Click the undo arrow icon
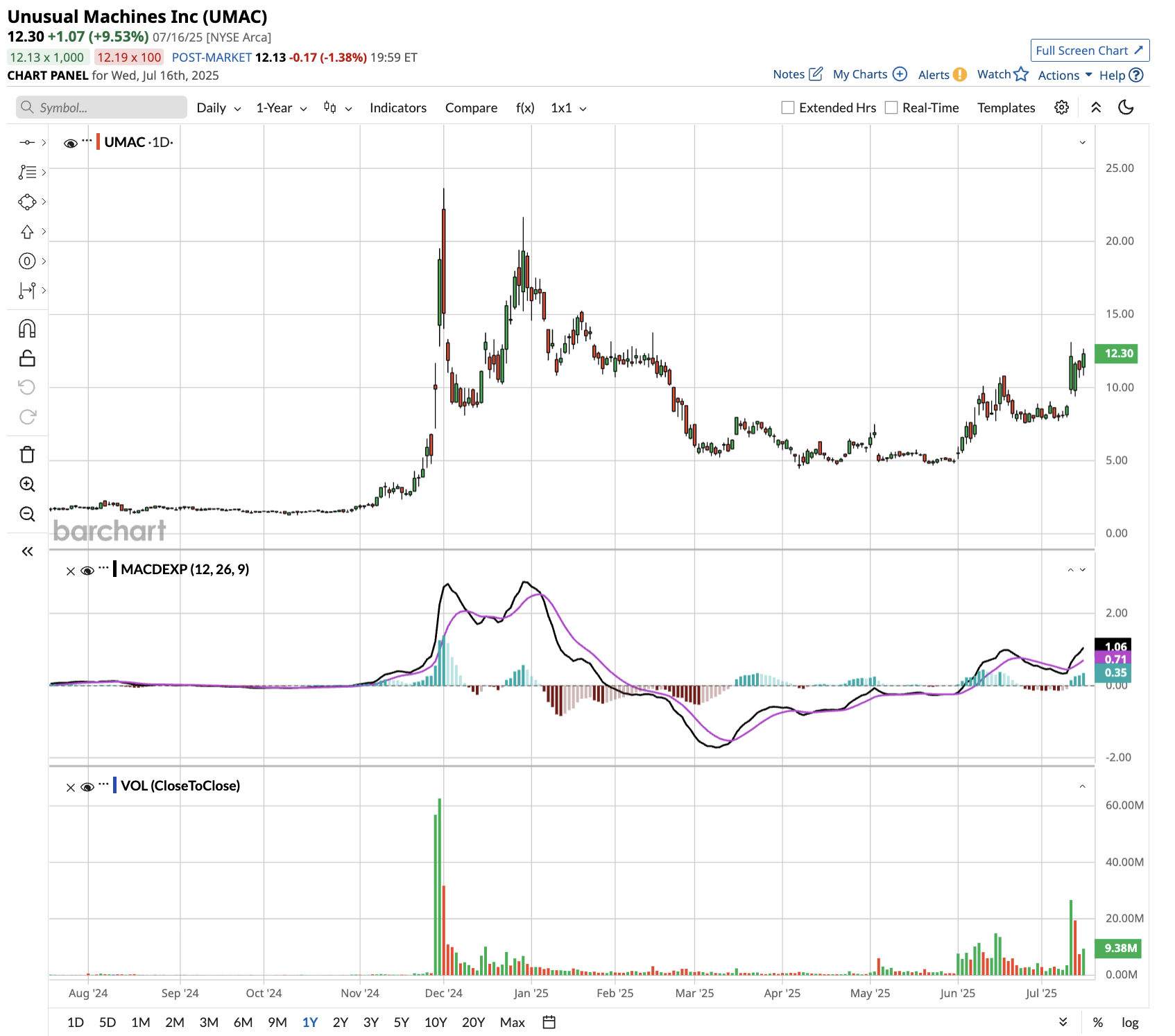 [27, 387]
